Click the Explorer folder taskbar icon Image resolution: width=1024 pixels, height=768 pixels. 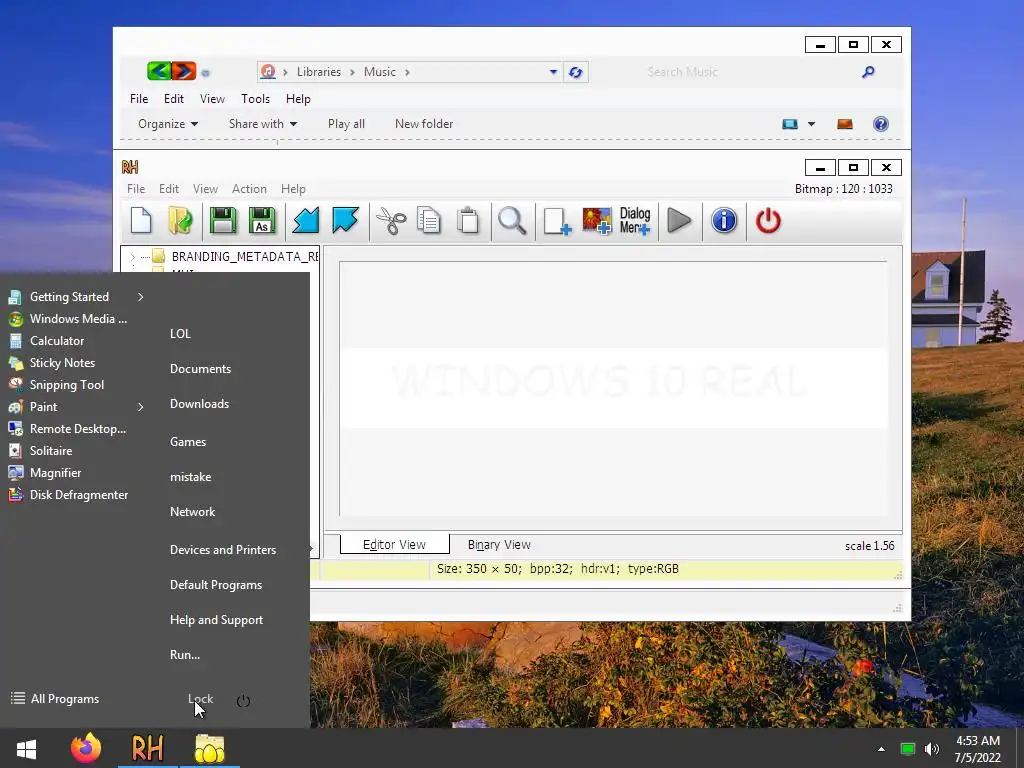pos(209,748)
